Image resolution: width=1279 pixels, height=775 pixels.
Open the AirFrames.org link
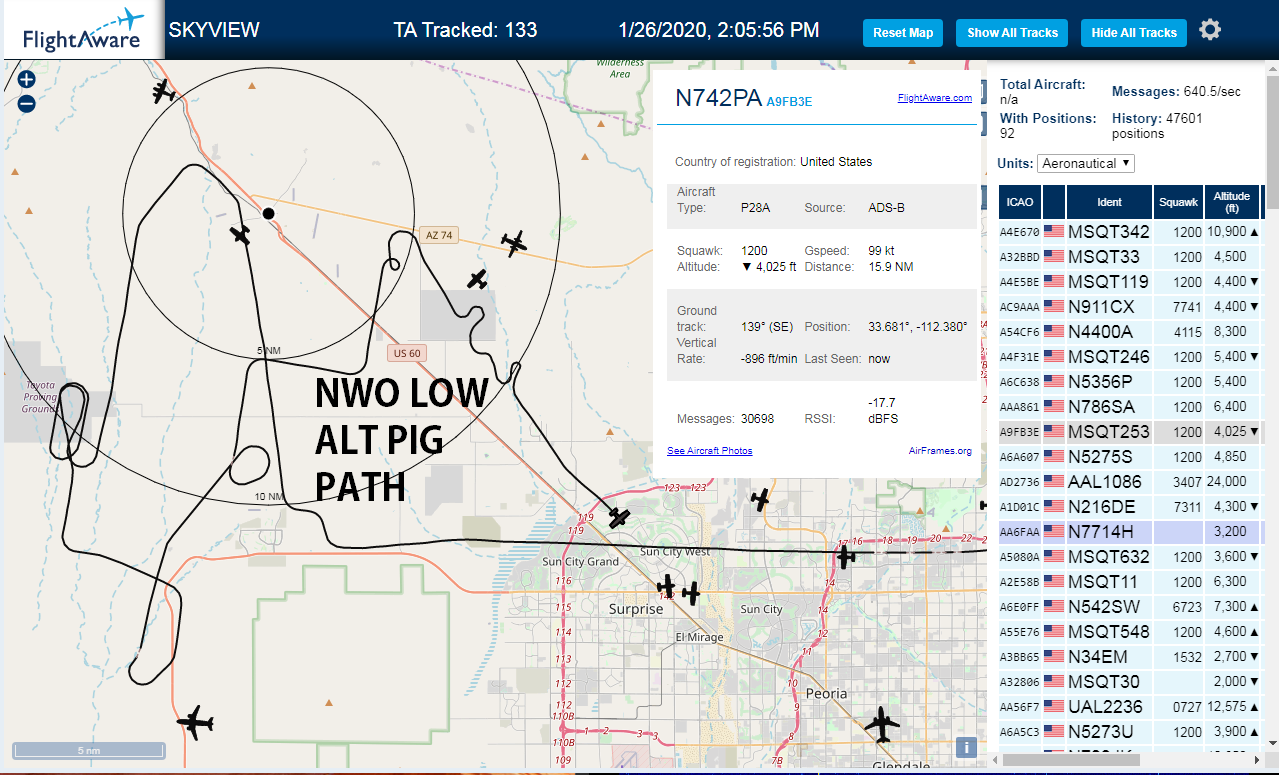tap(940, 451)
